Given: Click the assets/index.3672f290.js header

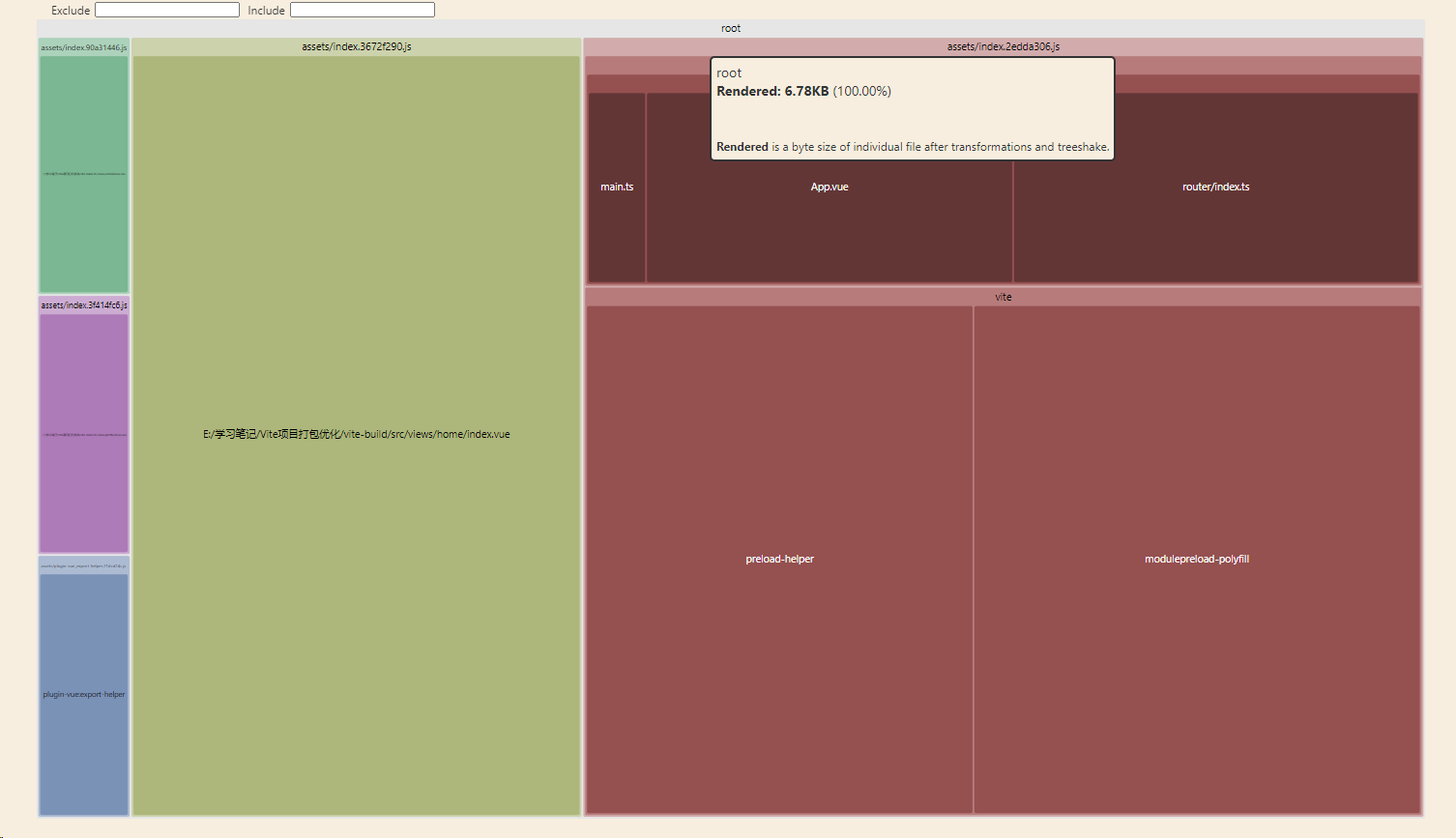Looking at the screenshot, I should click(x=357, y=46).
